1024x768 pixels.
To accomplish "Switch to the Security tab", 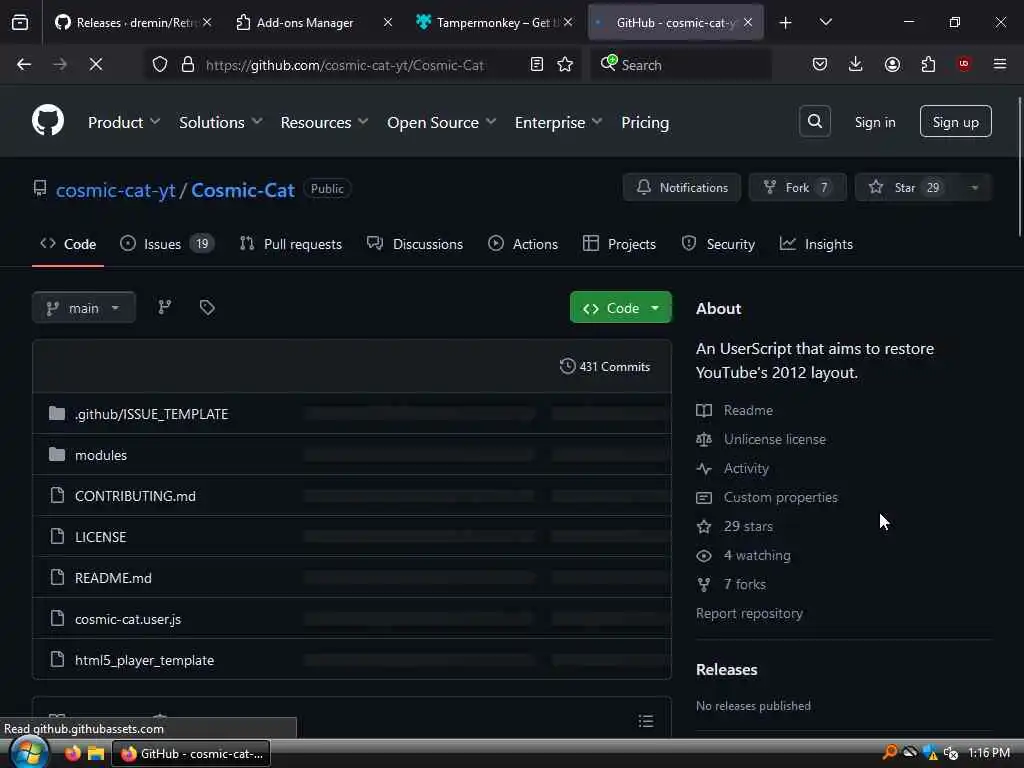I will click(718, 244).
